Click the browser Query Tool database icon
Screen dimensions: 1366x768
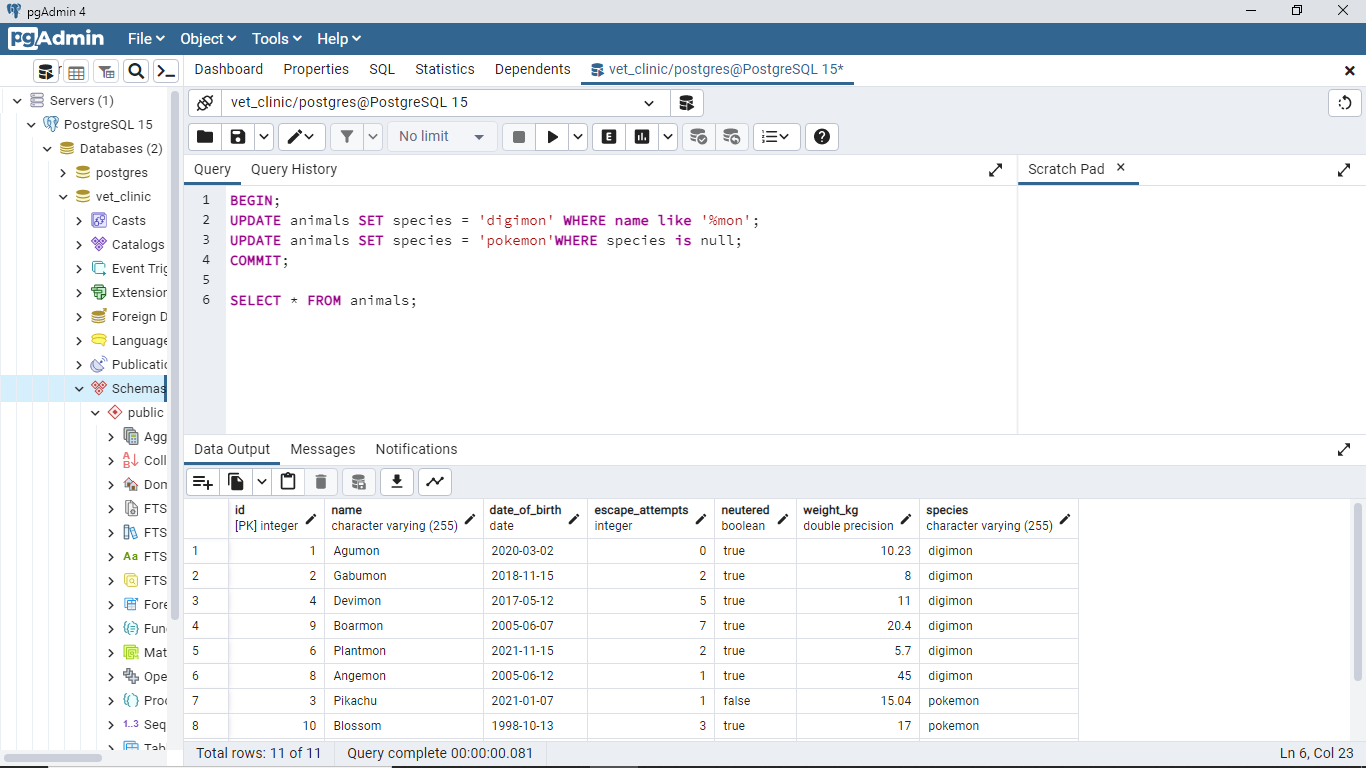point(46,71)
